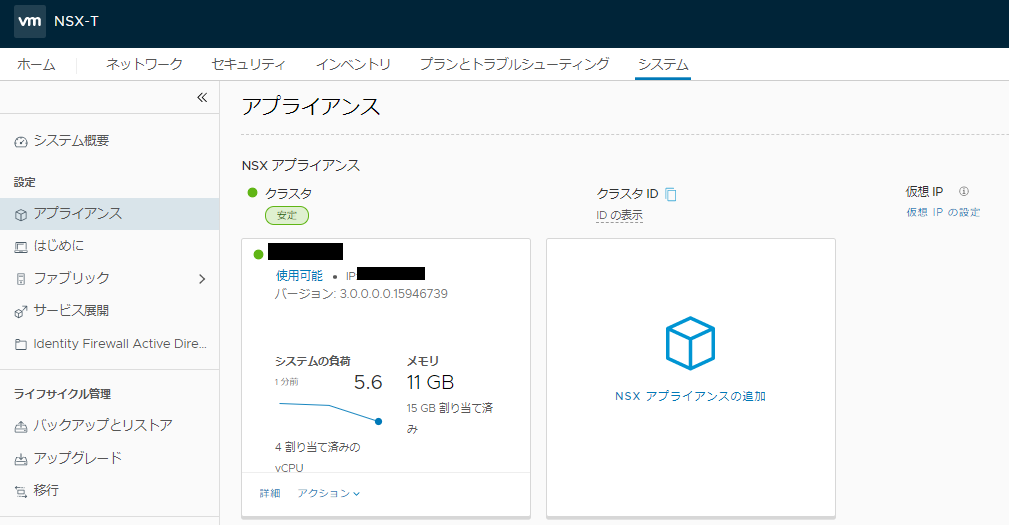The width and height of the screenshot is (1009, 525).
Task: Click the 15 GB 割り当て済み text
Action: [x=449, y=418]
